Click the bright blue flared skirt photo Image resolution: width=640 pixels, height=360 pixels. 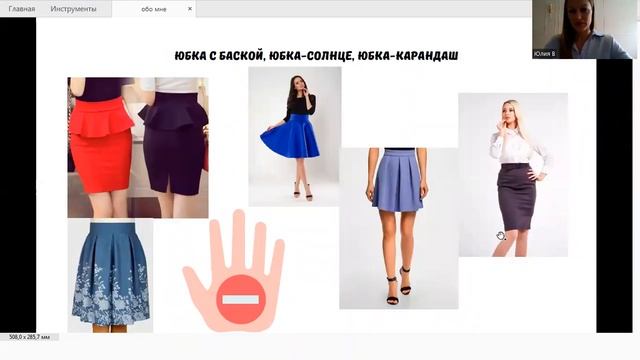pyautogui.click(x=295, y=136)
